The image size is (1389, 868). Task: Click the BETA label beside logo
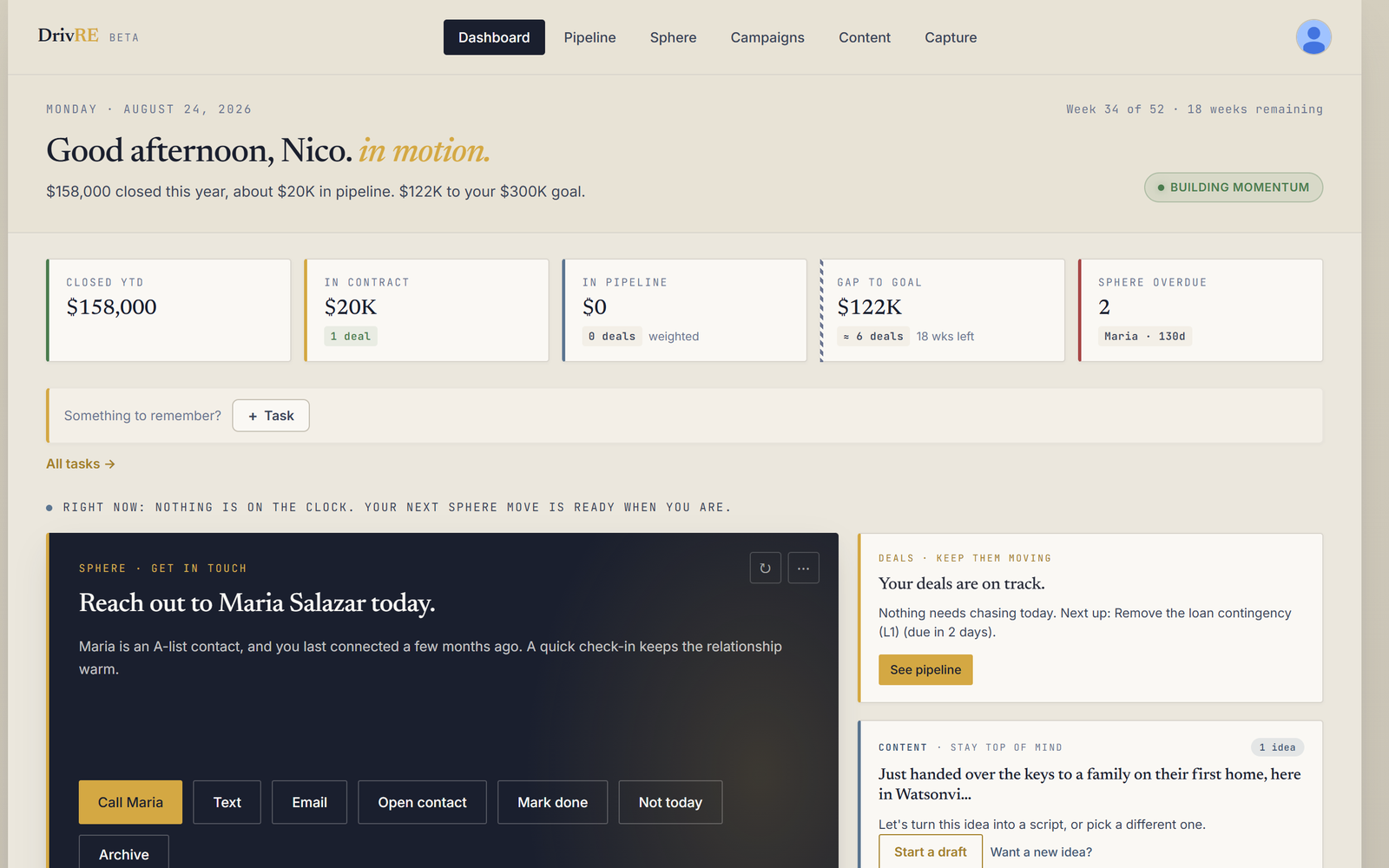pos(124,37)
